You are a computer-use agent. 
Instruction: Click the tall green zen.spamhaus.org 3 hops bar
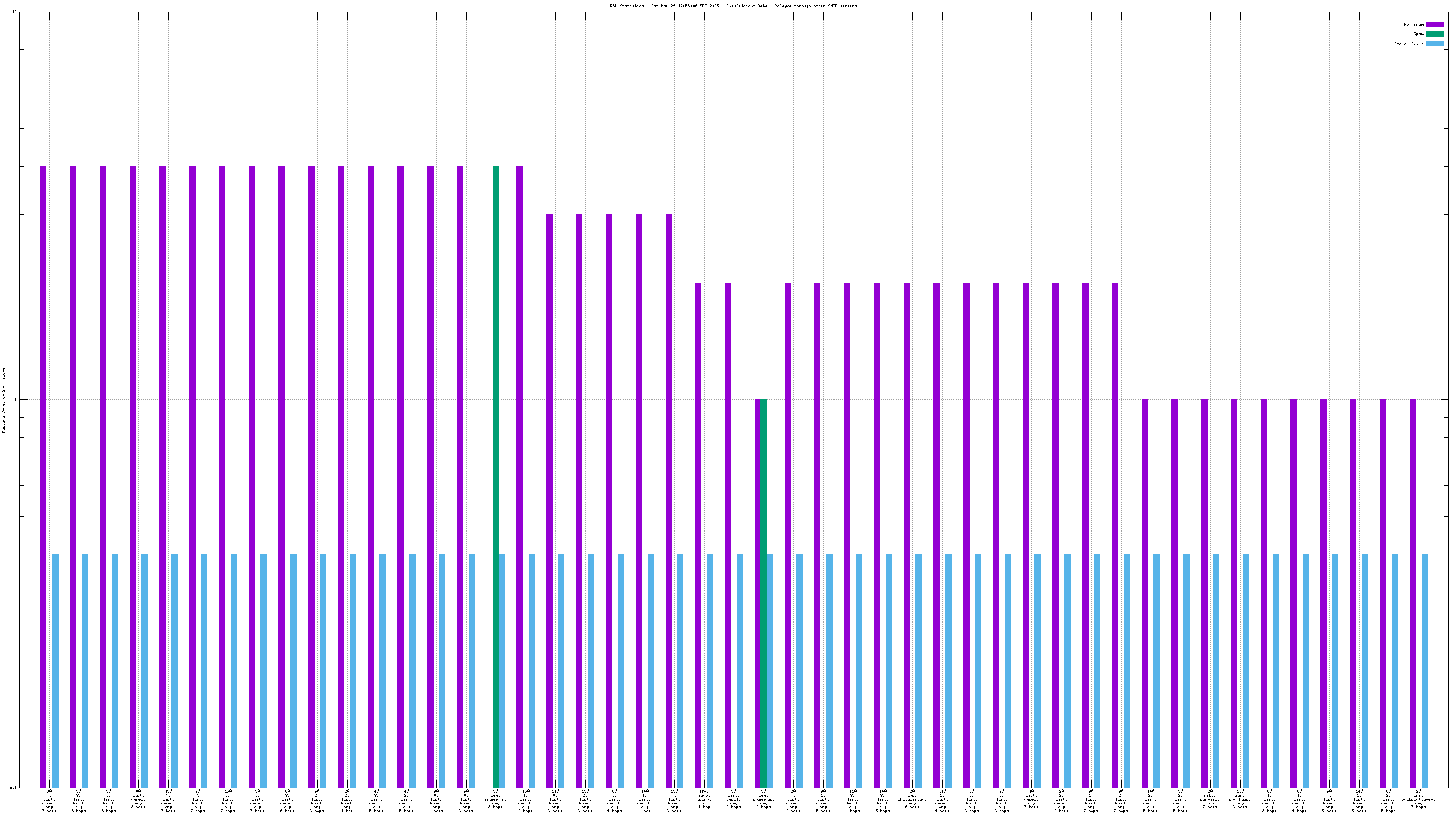pyautogui.click(x=496, y=475)
